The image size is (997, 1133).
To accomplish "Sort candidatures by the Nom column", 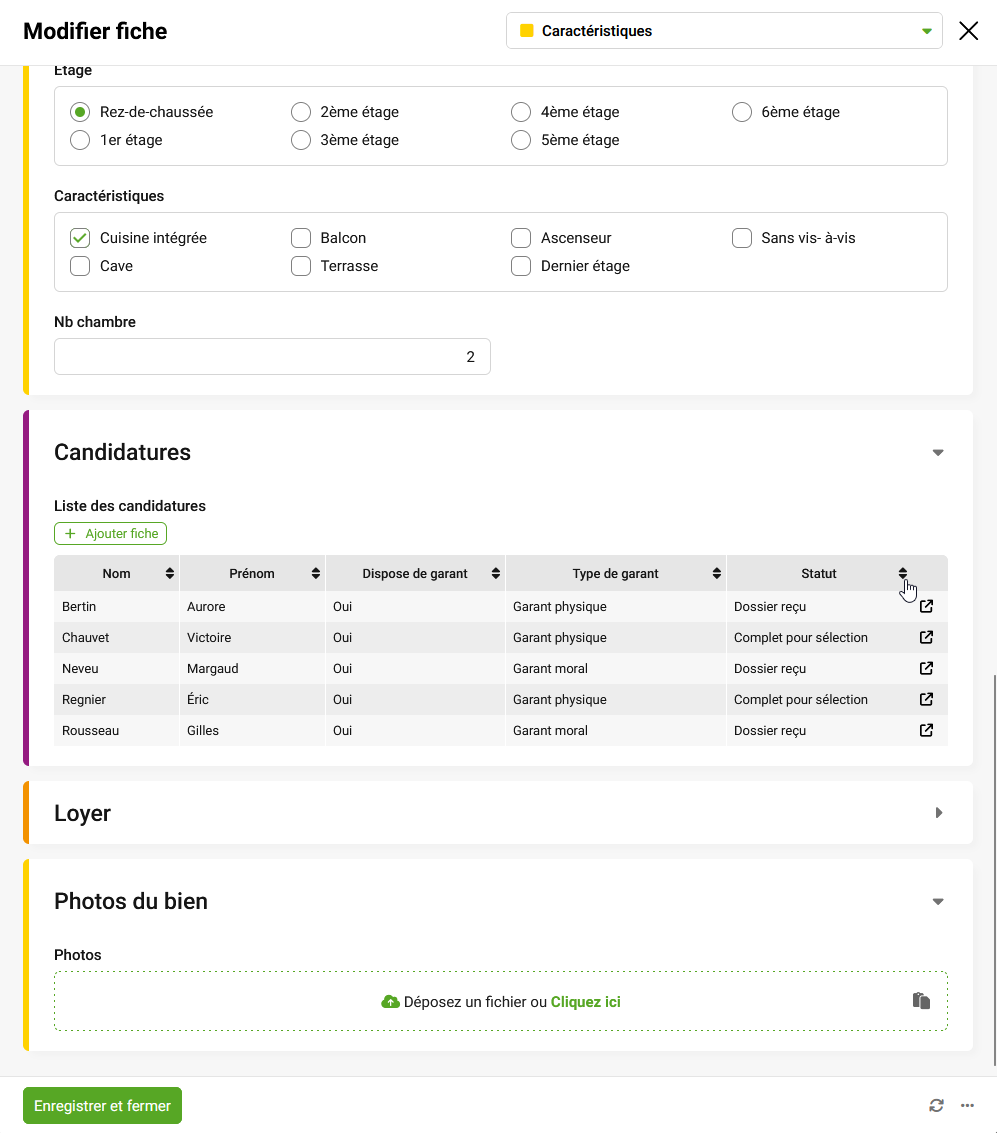I will click(170, 573).
